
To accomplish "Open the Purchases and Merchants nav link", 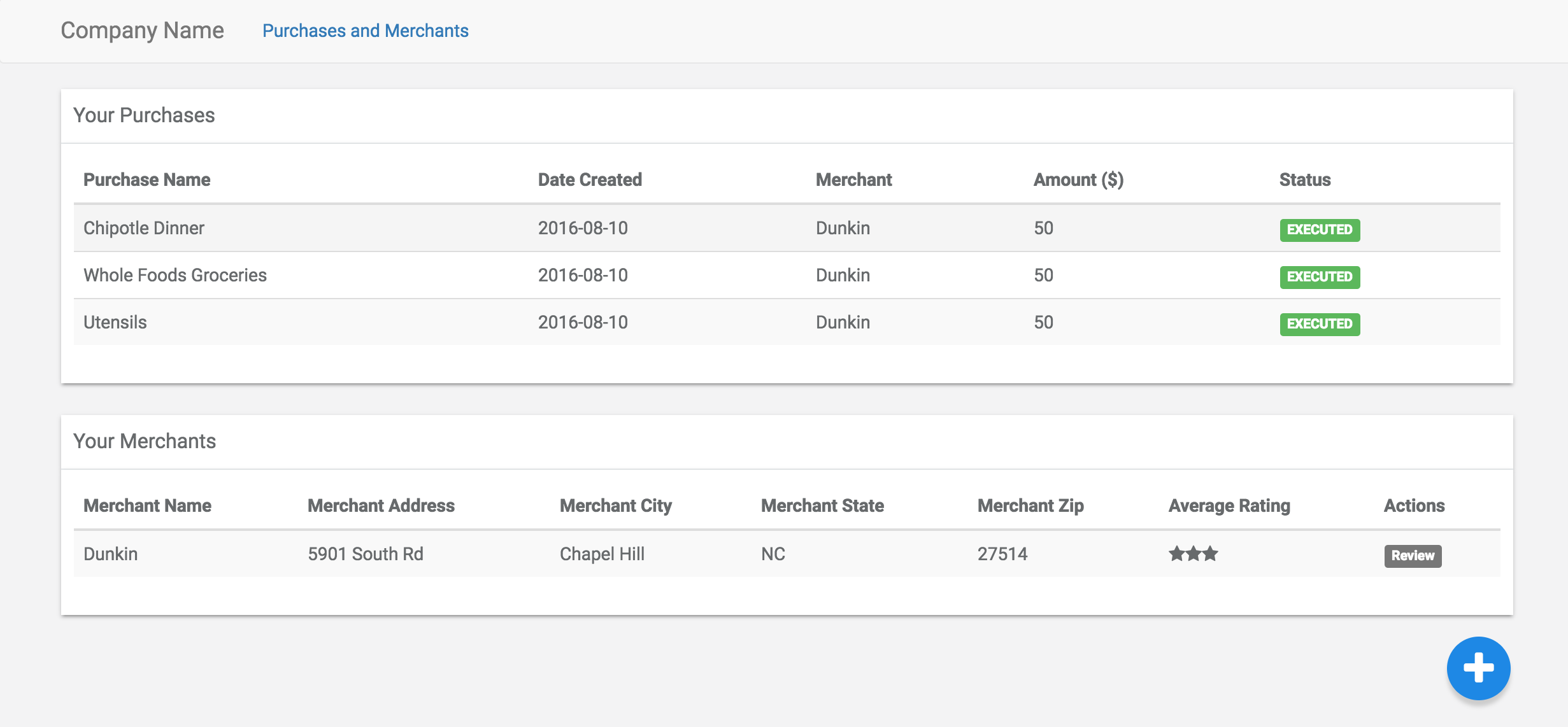I will point(365,31).
